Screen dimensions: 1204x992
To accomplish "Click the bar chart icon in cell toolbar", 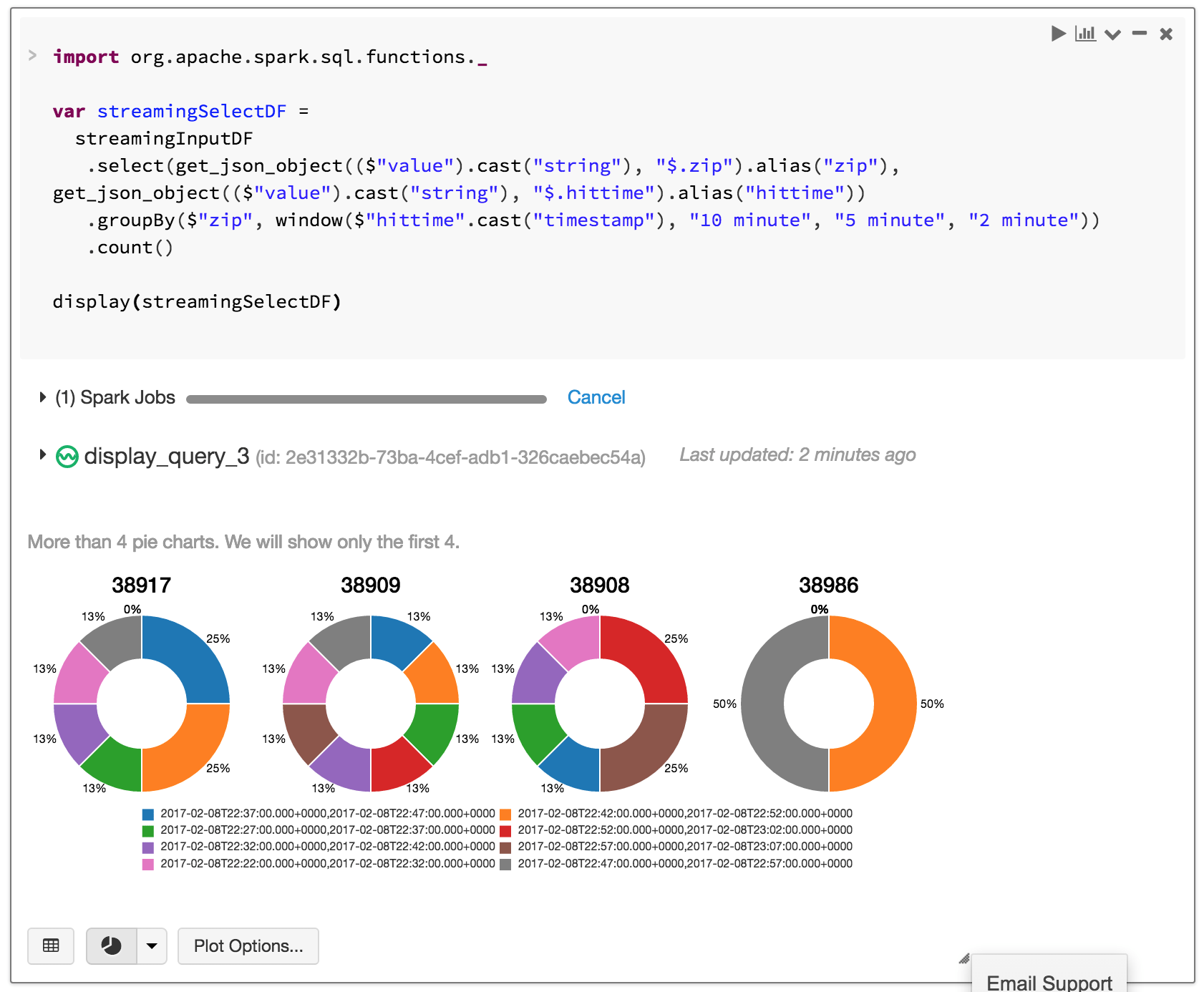I will click(1085, 34).
